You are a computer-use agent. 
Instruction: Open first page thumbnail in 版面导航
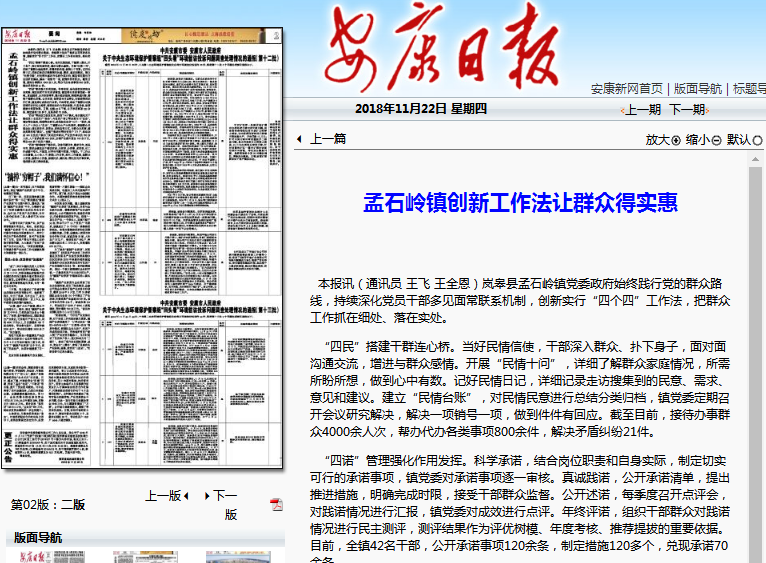pos(52,557)
